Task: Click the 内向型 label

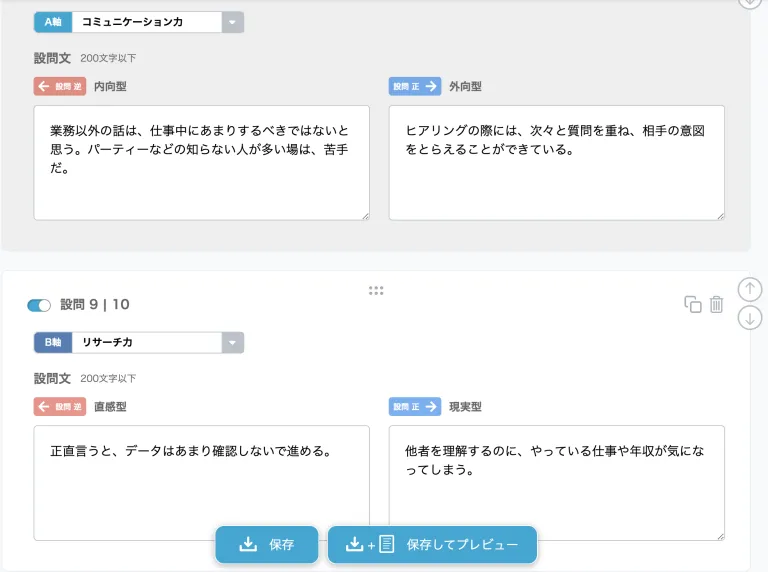Action: (x=110, y=87)
